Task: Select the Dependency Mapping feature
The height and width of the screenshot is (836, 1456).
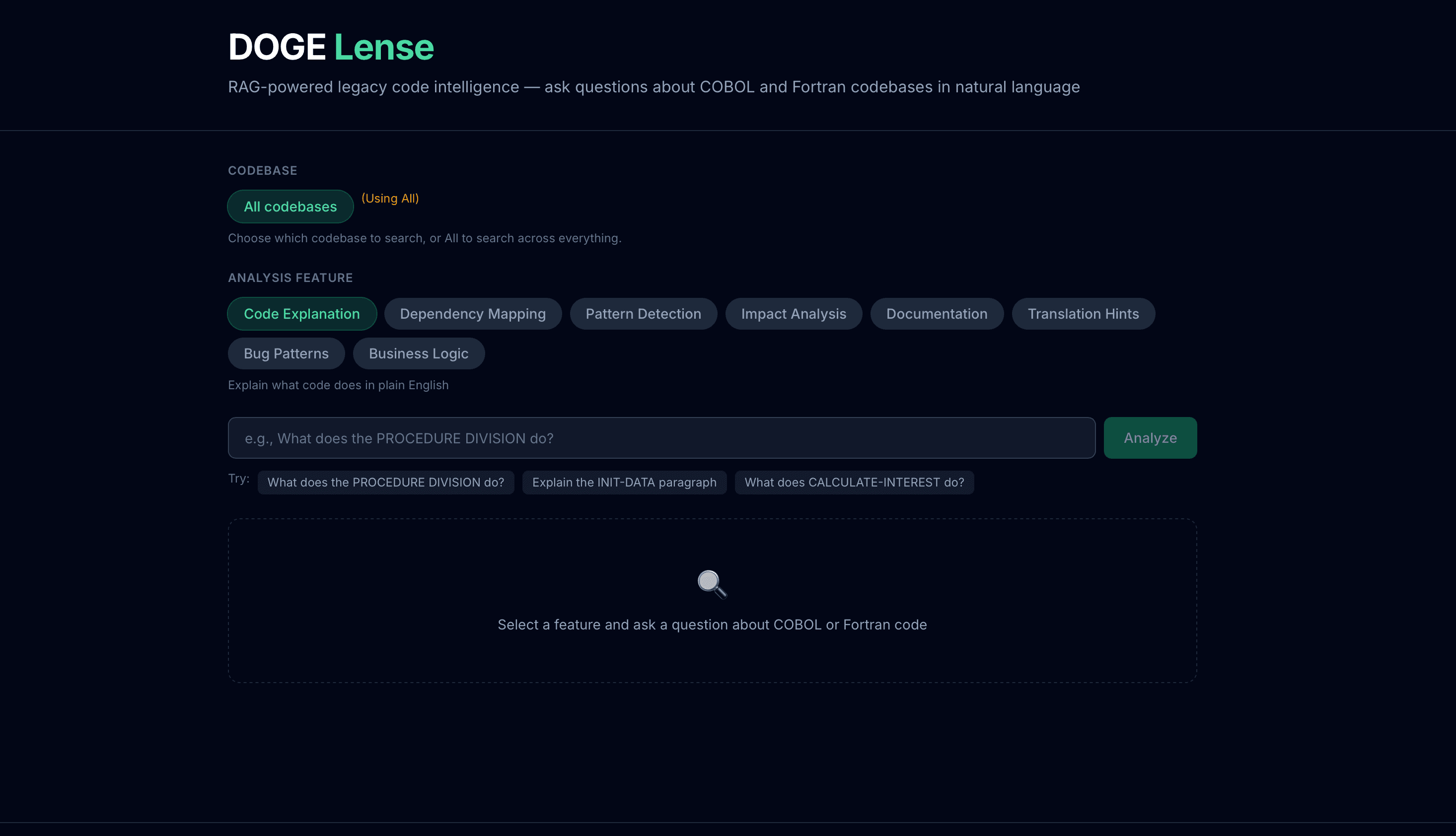Action: [473, 314]
